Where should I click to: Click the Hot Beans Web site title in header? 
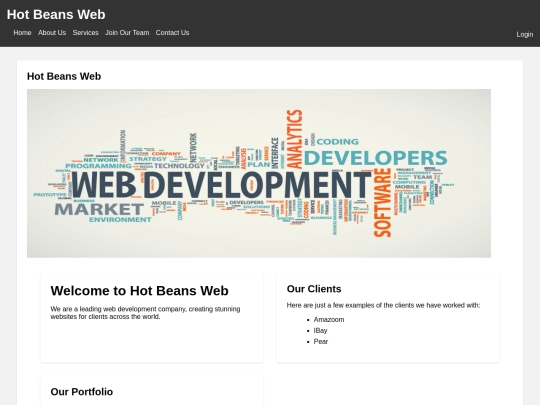point(56,14)
